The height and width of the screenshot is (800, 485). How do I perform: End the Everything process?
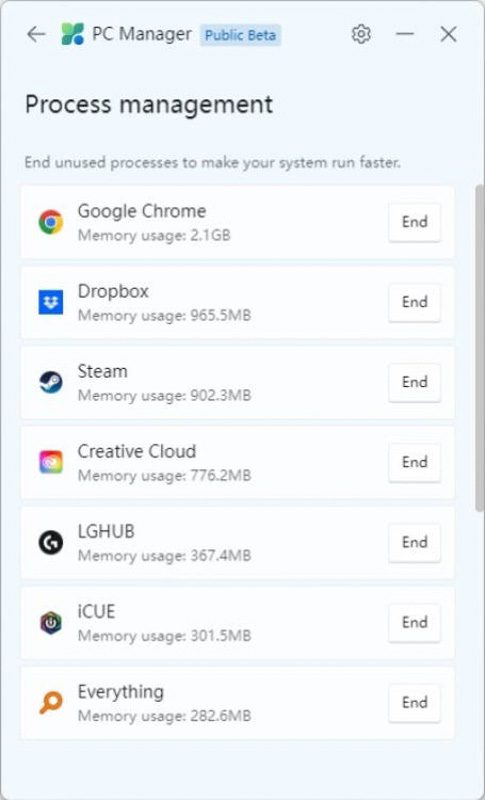[415, 703]
